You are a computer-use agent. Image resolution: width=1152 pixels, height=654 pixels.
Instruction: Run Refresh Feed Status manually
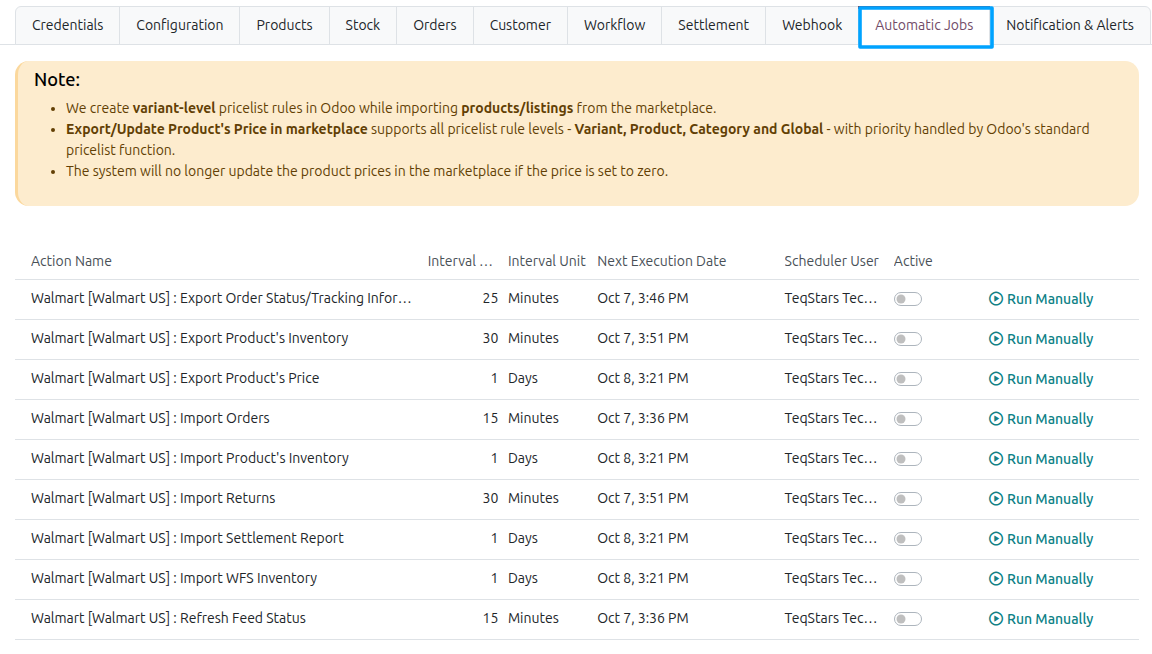click(1041, 619)
